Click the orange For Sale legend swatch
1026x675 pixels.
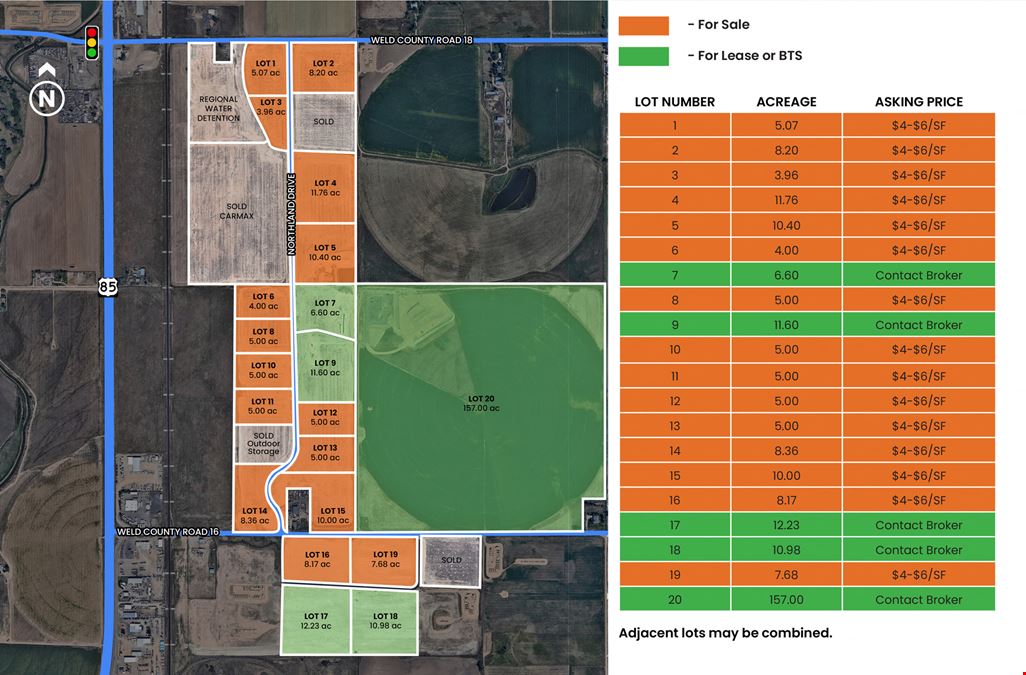[644, 26]
